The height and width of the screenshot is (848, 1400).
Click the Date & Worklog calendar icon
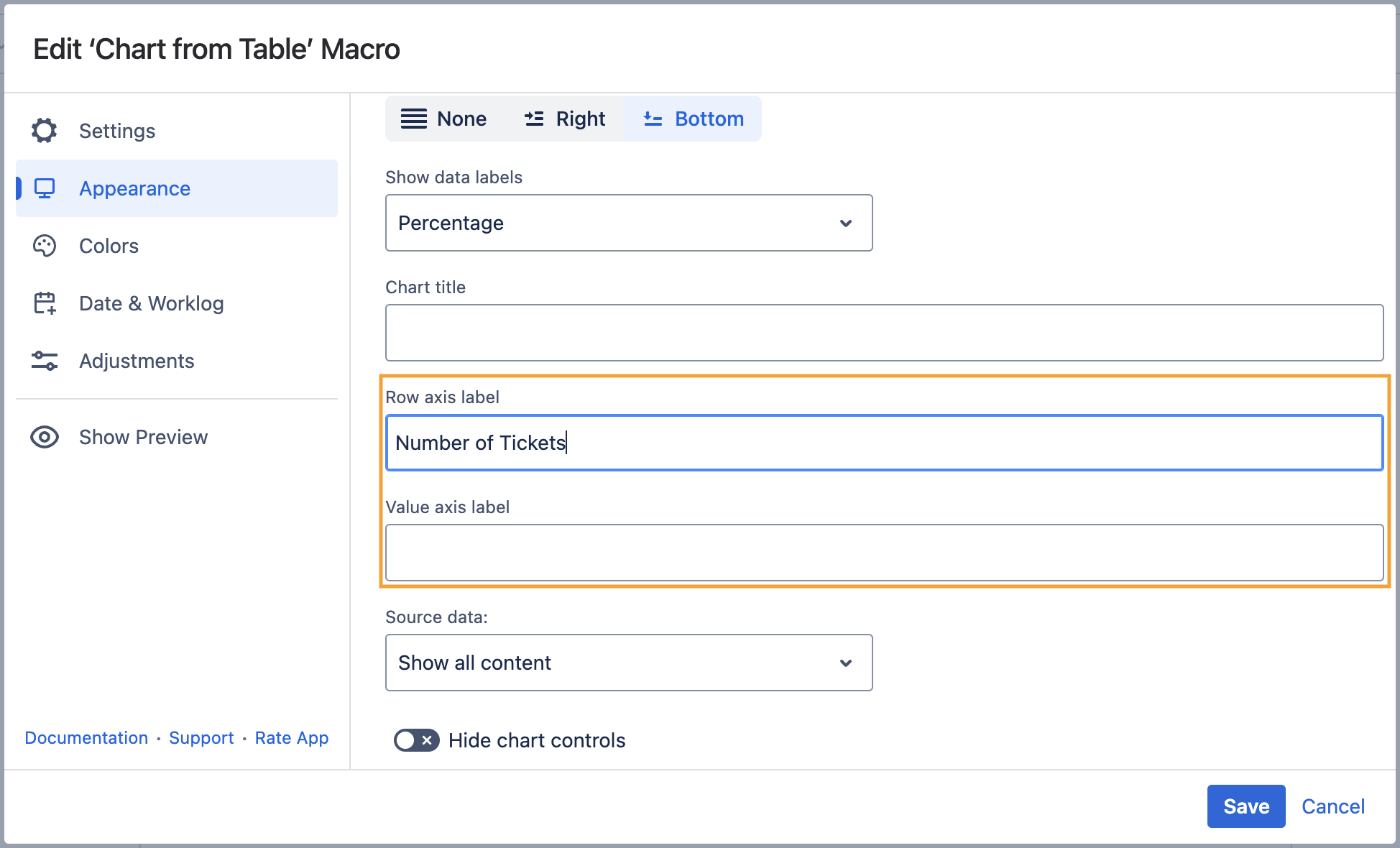coord(45,303)
